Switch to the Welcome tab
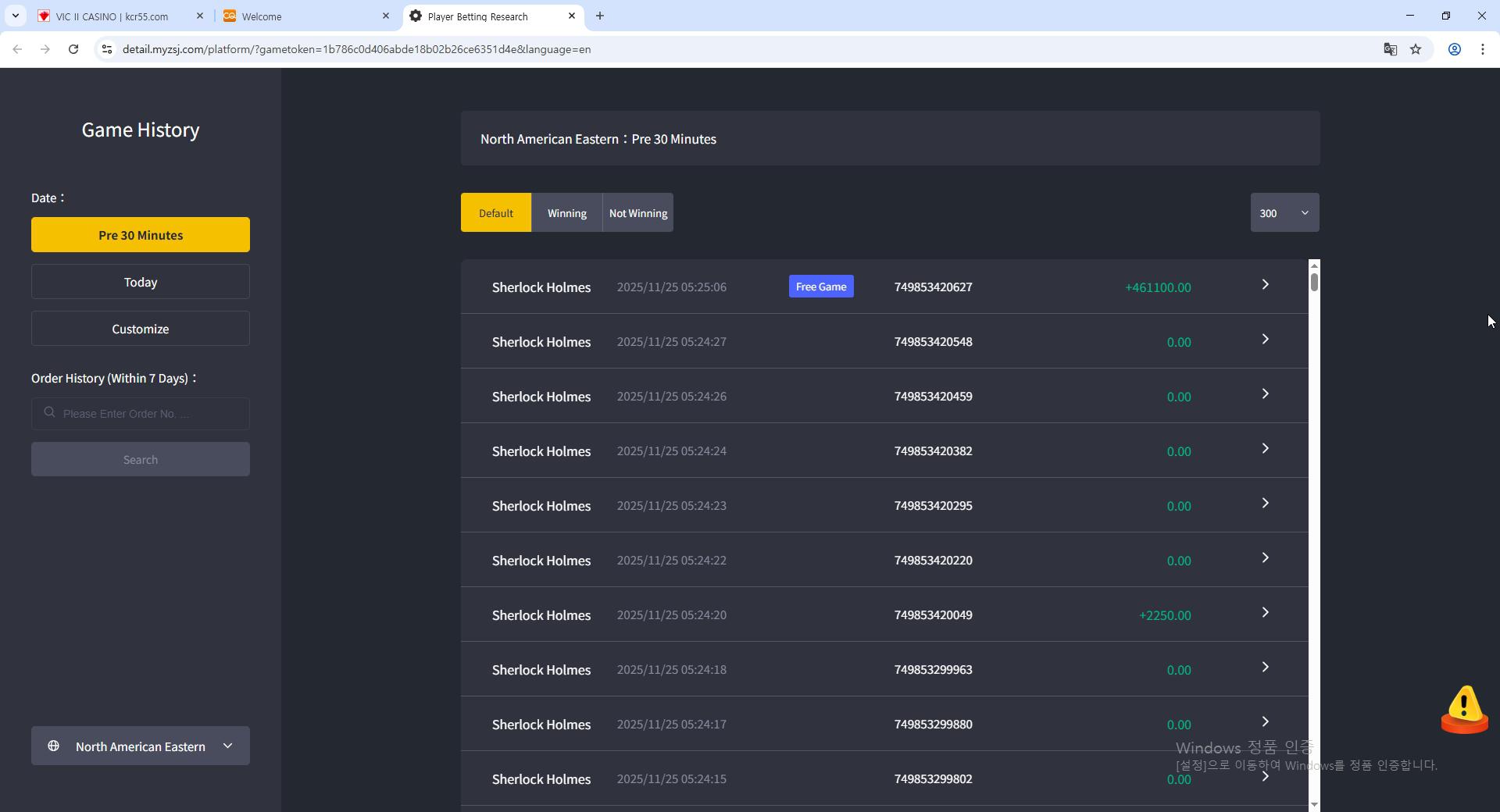The height and width of the screenshot is (812, 1500). pos(301,16)
